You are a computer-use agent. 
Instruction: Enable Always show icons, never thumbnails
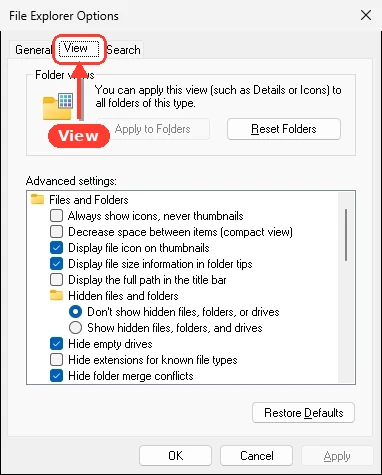click(56, 216)
